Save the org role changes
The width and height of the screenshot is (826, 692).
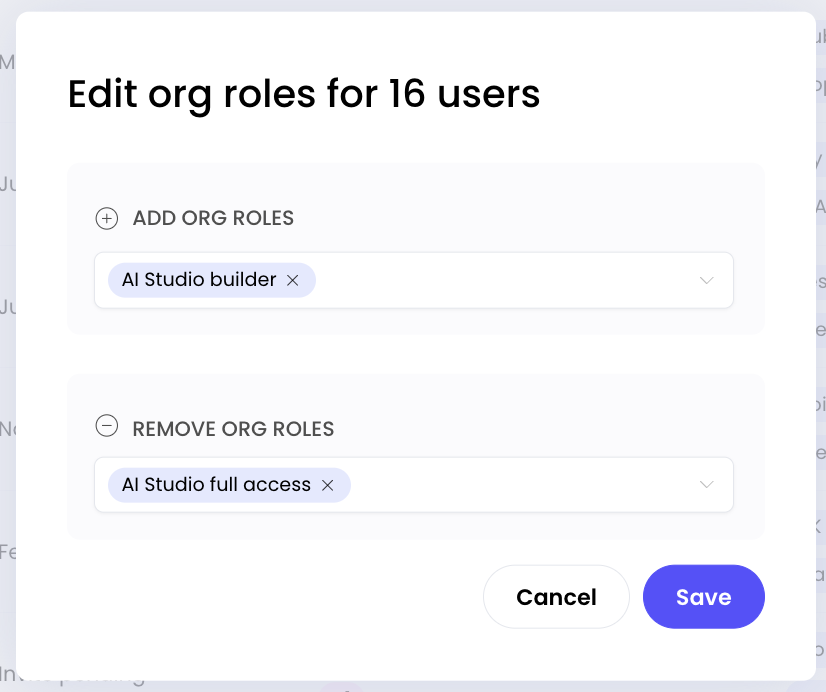pos(704,597)
